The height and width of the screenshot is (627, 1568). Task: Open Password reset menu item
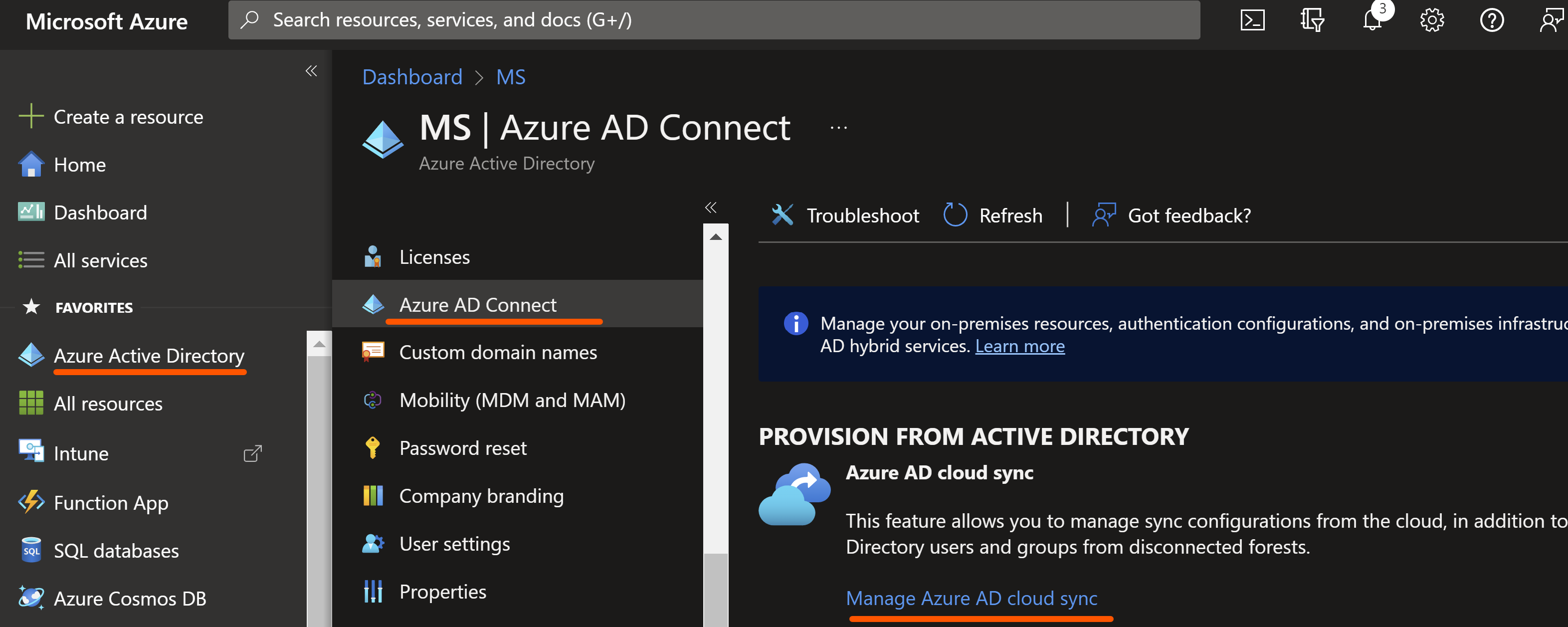(x=463, y=448)
